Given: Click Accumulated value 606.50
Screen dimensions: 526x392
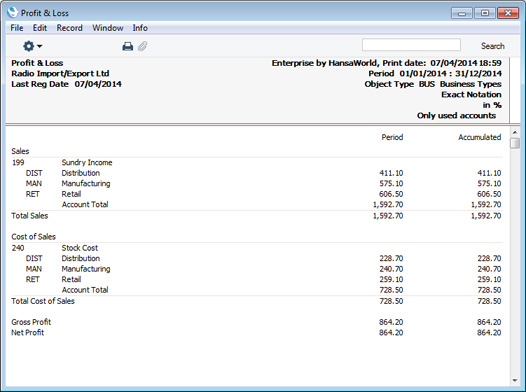Looking at the screenshot, I should (489, 194).
